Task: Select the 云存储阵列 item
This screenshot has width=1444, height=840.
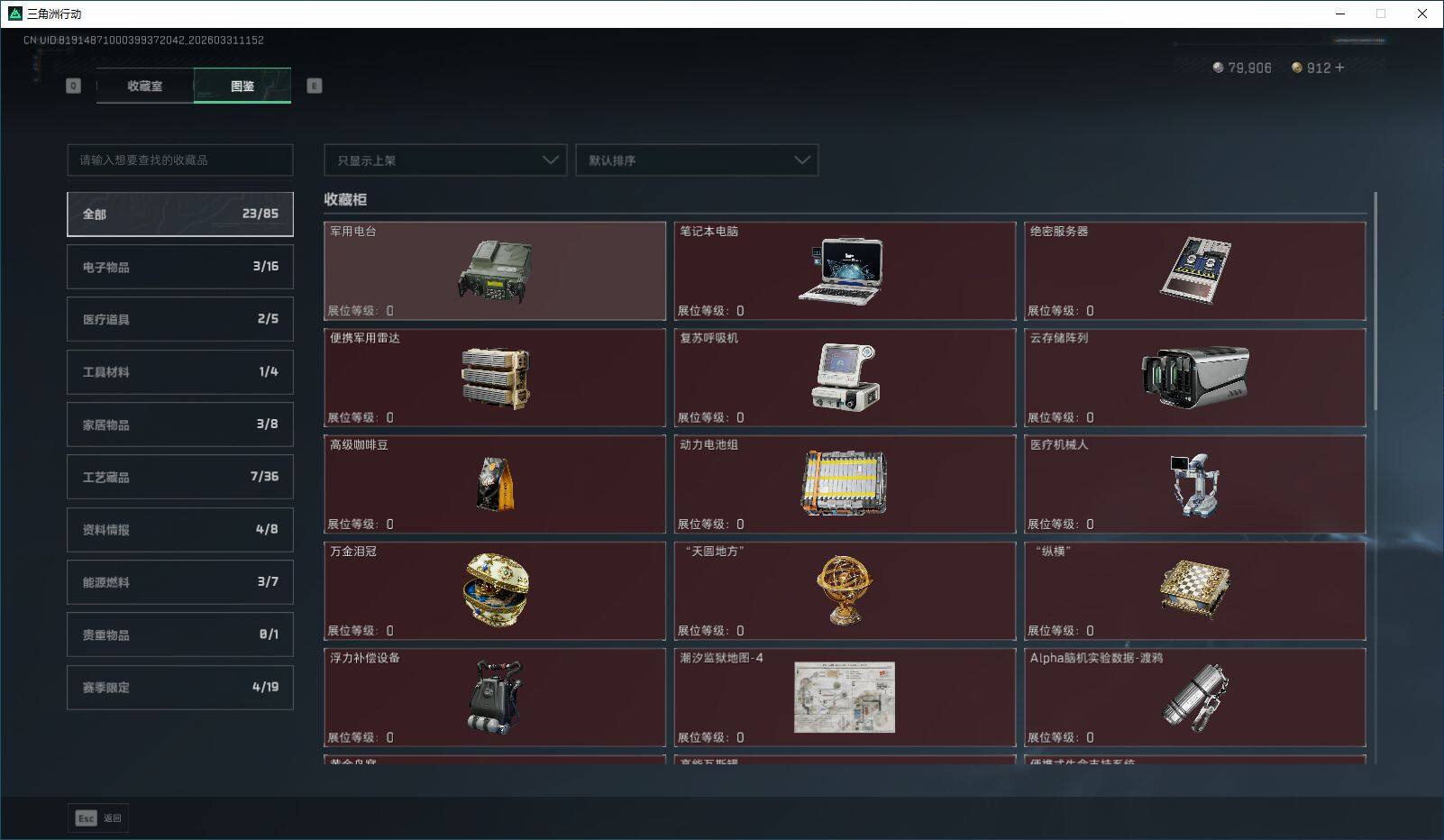Action: tap(1194, 378)
